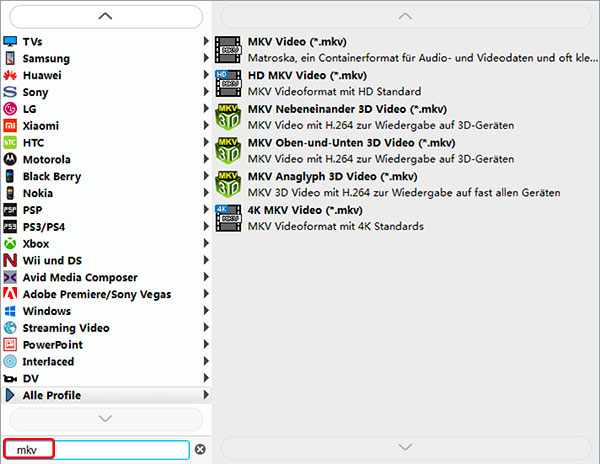Open the Motorola category
Screen dimensions: 600x464
tap(106, 159)
